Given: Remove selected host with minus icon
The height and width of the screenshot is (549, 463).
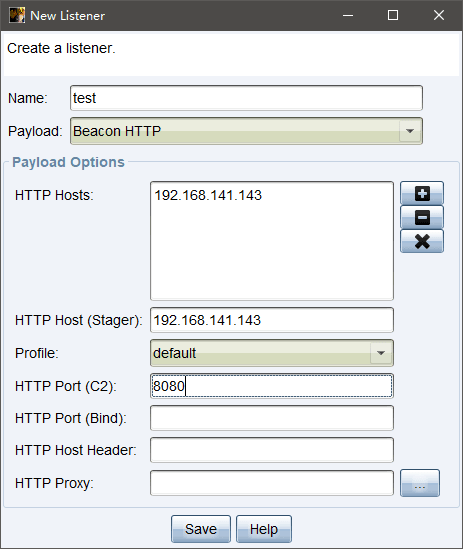Looking at the screenshot, I should 422,217.
